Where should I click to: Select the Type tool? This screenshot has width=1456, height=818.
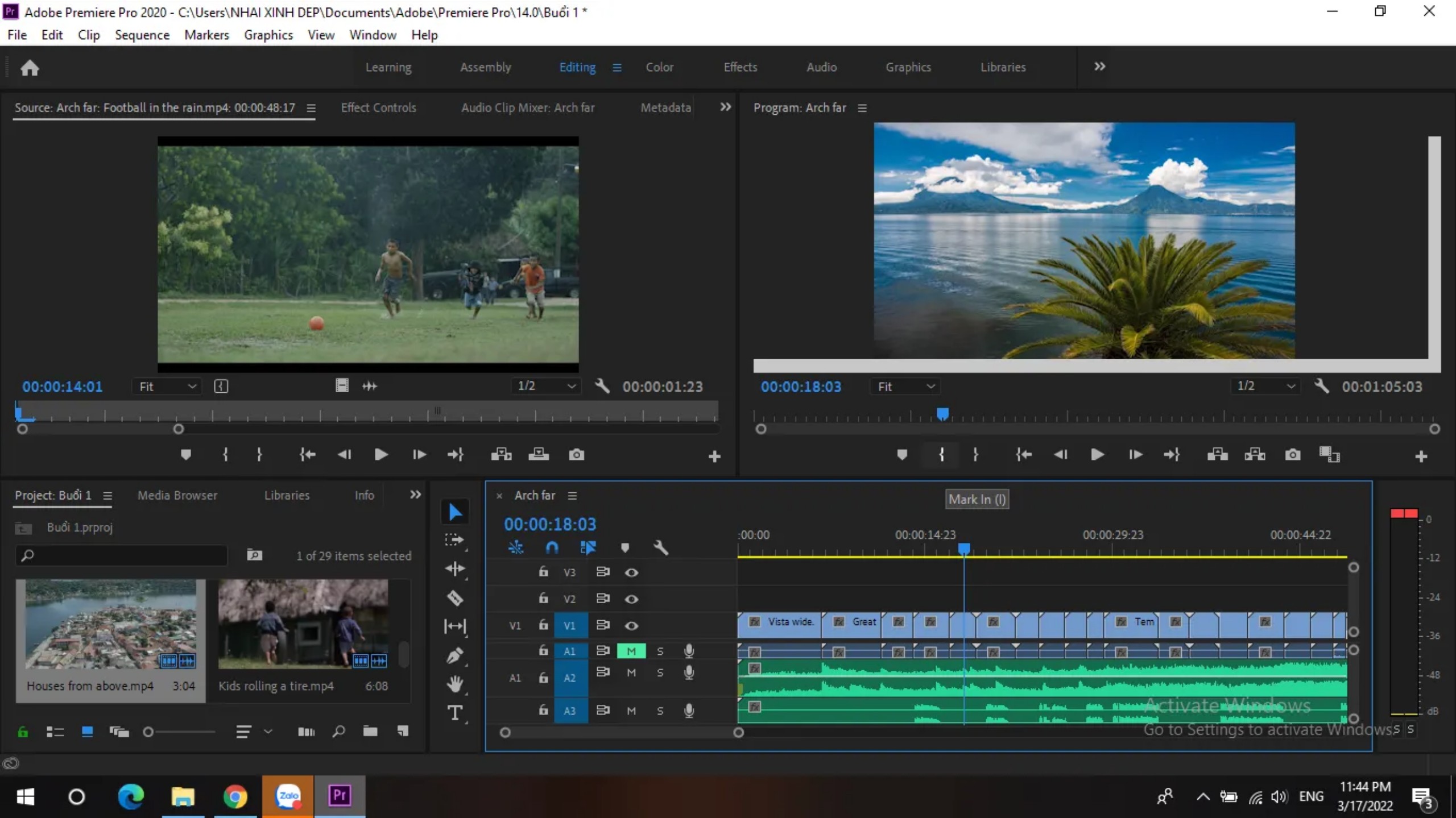(455, 713)
